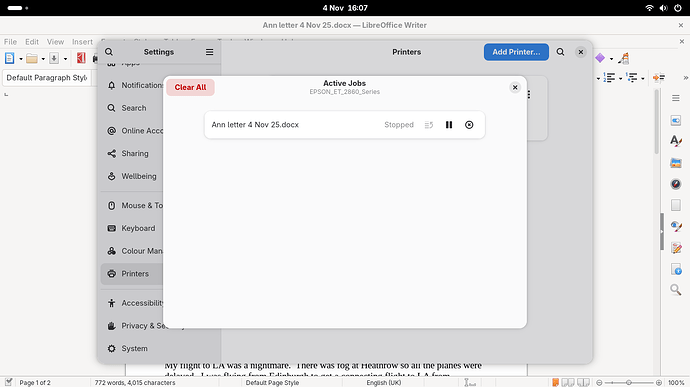Click the zoom slider in status bar
This screenshot has width=690, height=387.
[629, 383]
